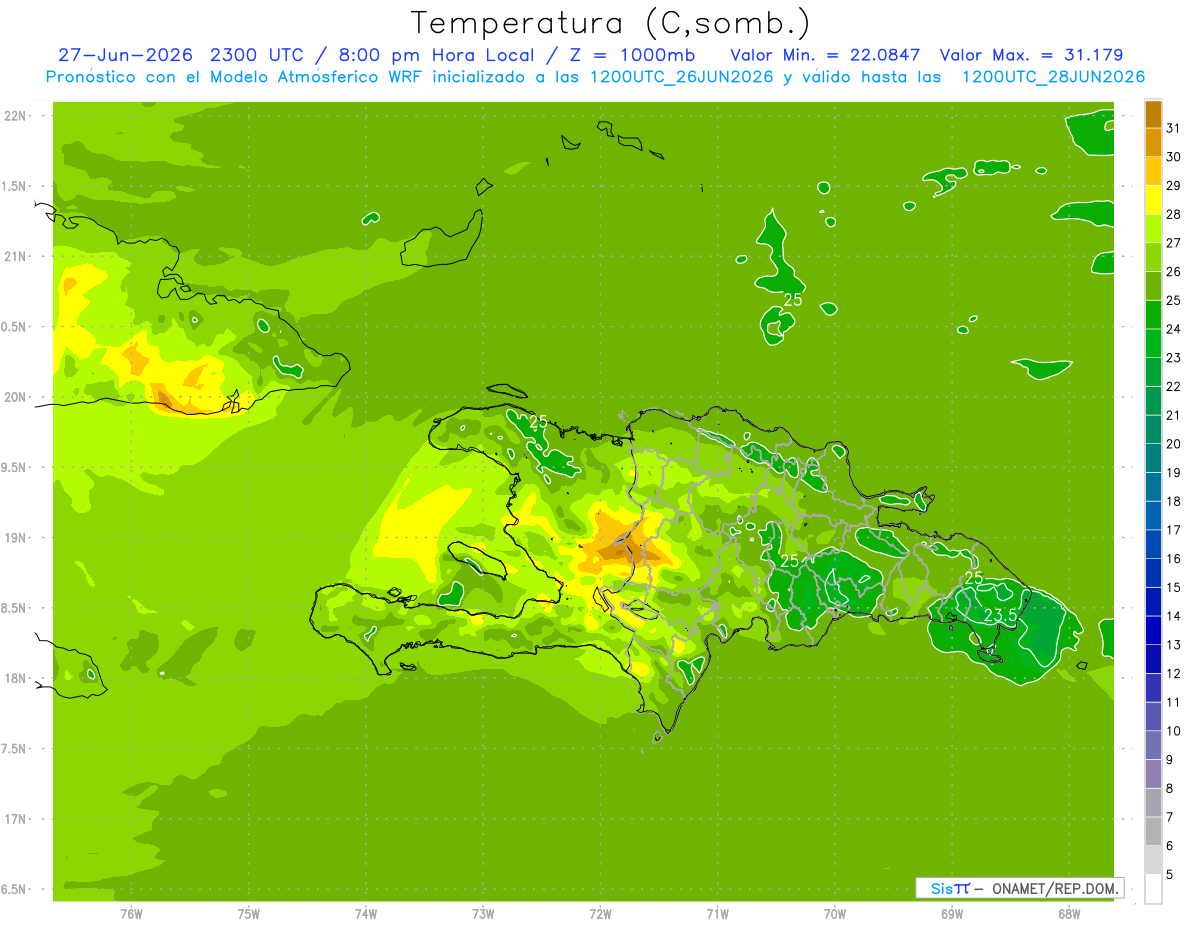Image resolution: width=1200 pixels, height=927 pixels.
Task: Pick the purple swatch between 8 and 9
Action: click(1153, 774)
